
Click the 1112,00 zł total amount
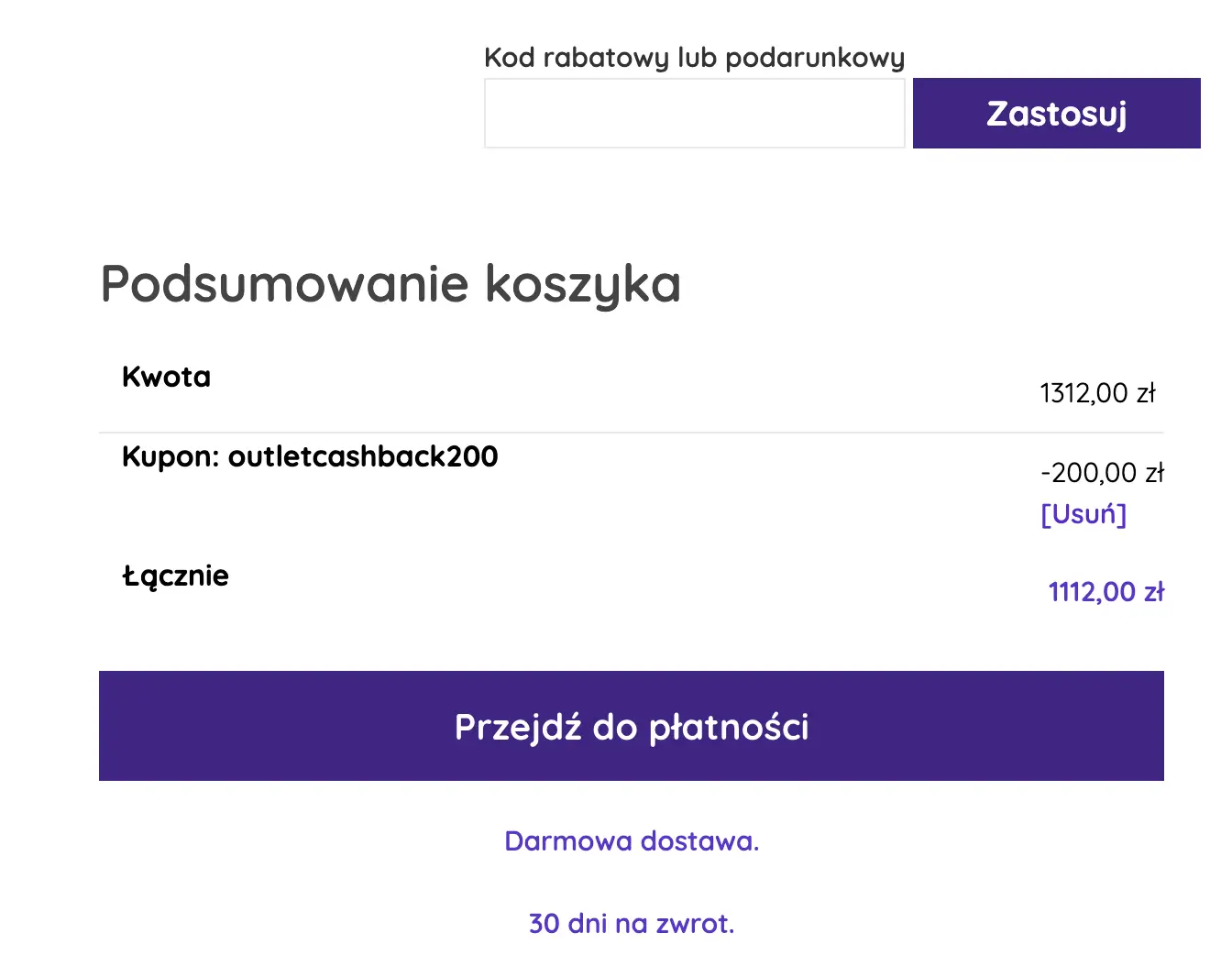point(1106,591)
